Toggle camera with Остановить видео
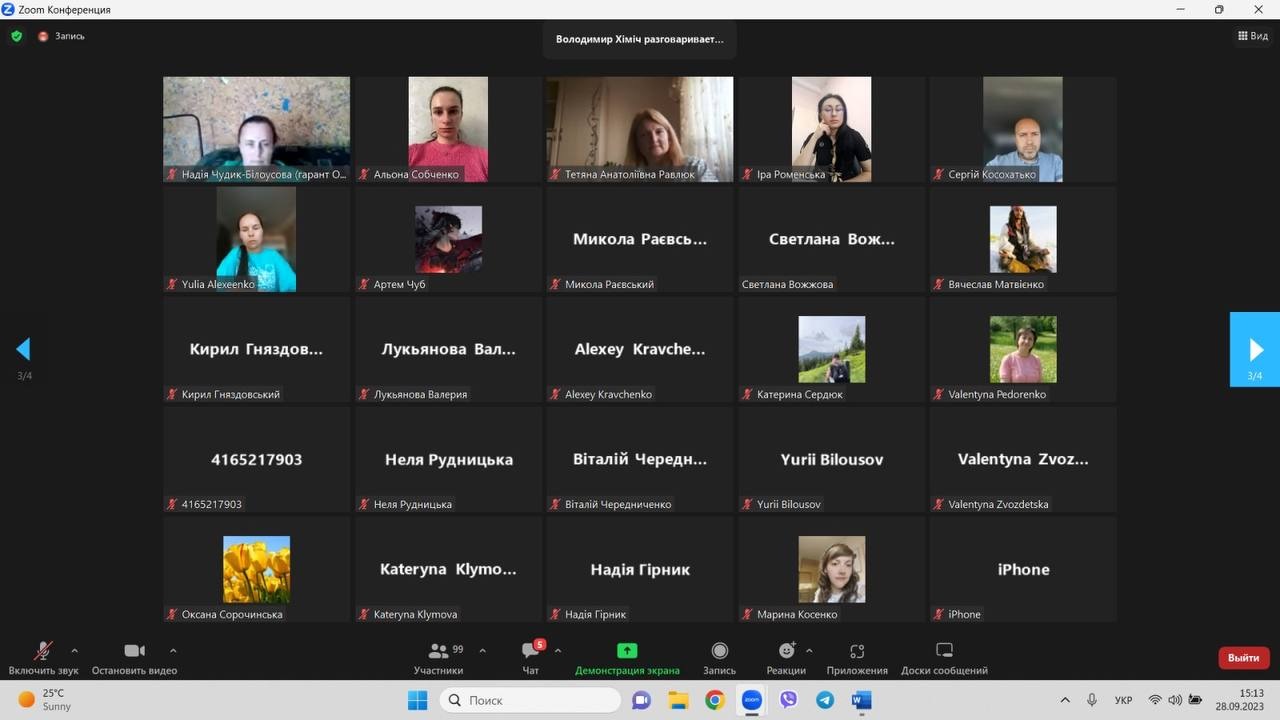1280x720 pixels. (134, 658)
